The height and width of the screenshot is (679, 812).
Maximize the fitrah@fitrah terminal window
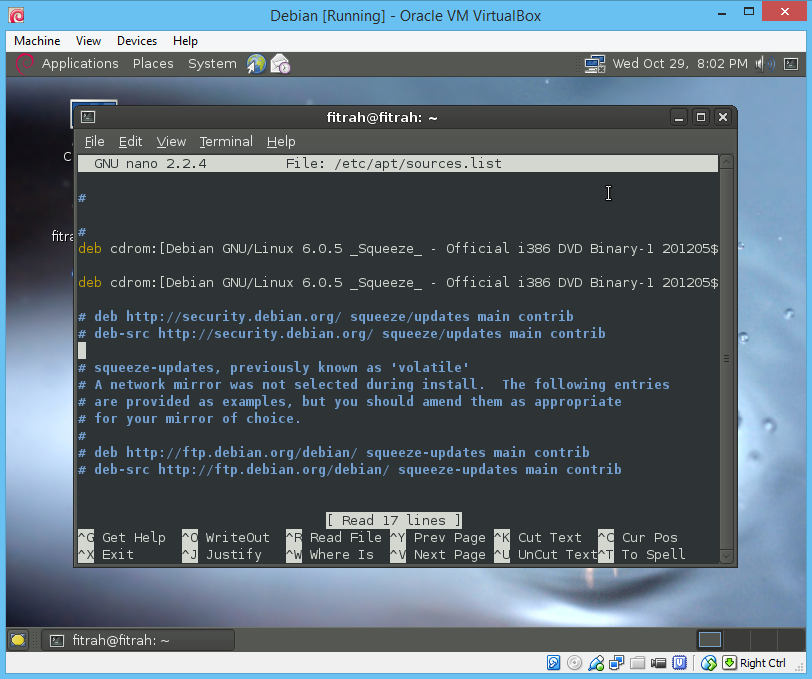pos(701,118)
